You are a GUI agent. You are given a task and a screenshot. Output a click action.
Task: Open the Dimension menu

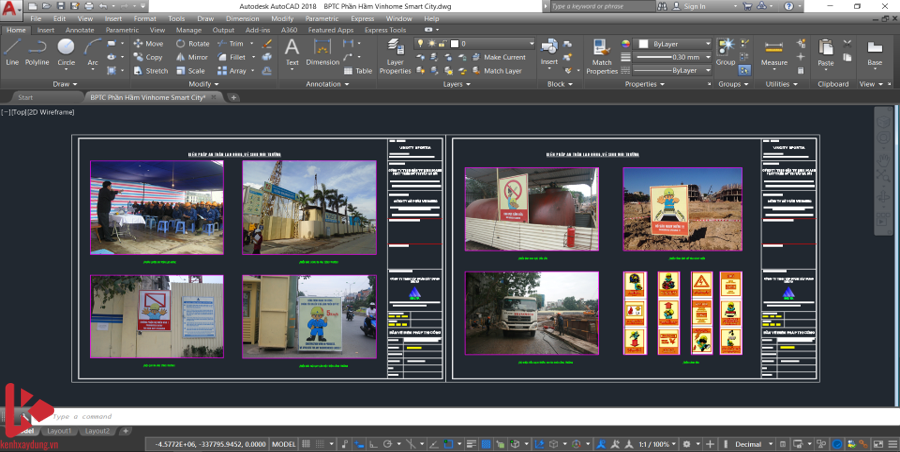coord(242,18)
